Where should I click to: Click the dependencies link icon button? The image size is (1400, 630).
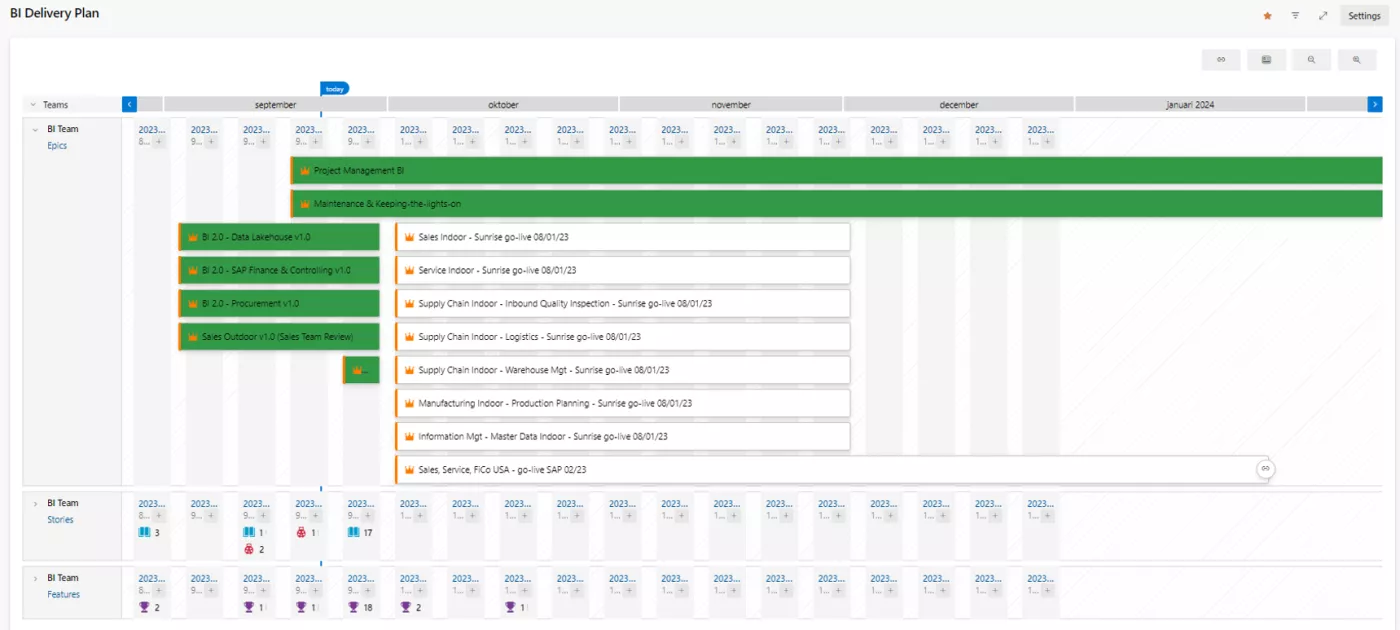pyautogui.click(x=1221, y=60)
